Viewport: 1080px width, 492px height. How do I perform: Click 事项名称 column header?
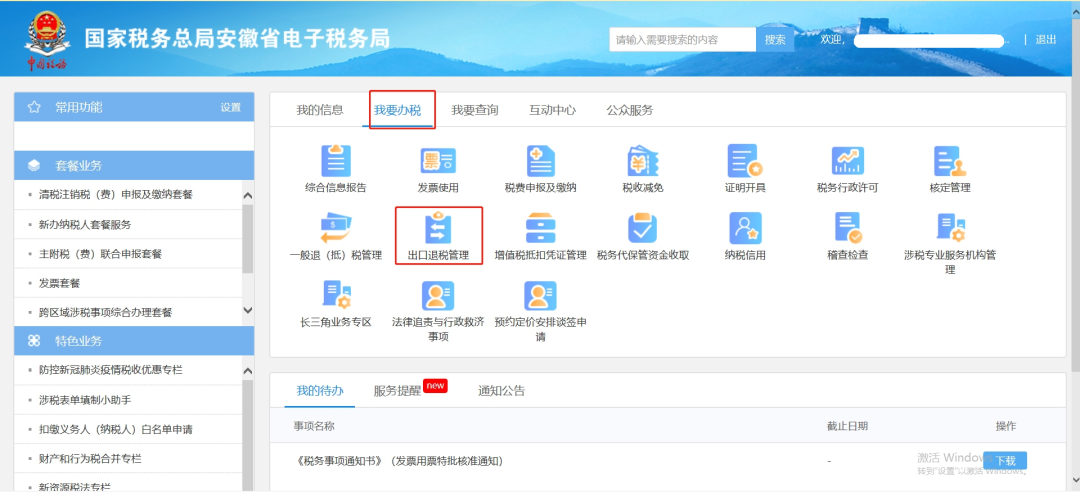pyautogui.click(x=314, y=426)
